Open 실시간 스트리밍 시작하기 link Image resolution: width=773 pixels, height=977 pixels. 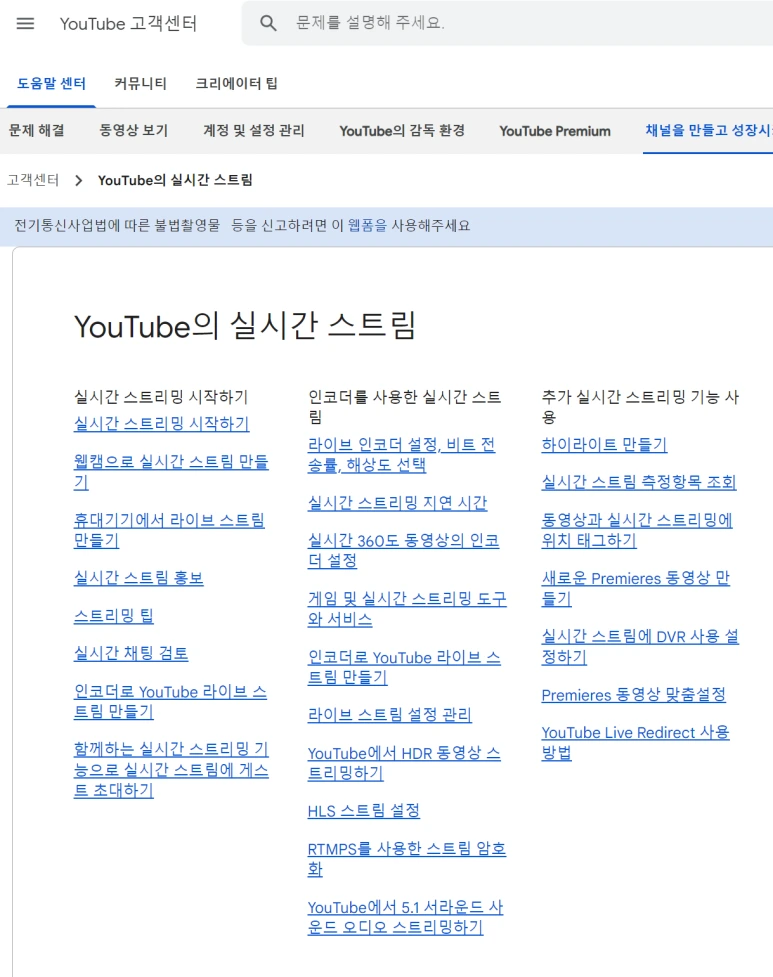point(161,424)
